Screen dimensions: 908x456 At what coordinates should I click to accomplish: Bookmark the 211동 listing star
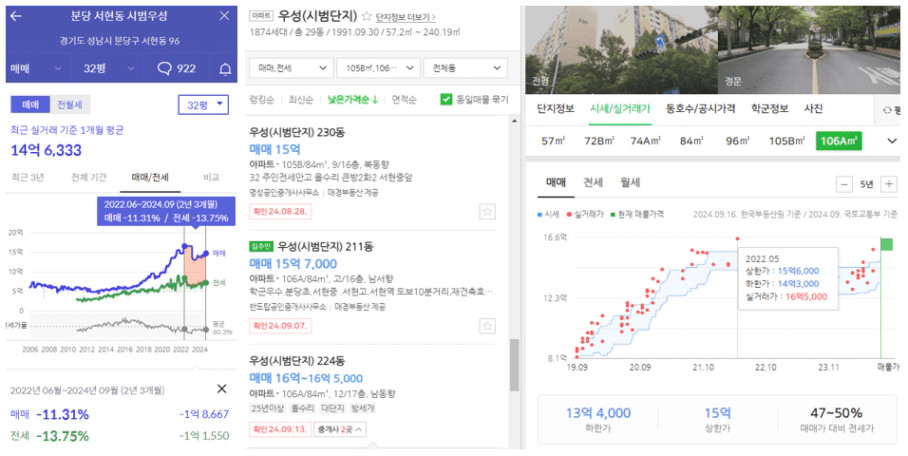[488, 326]
